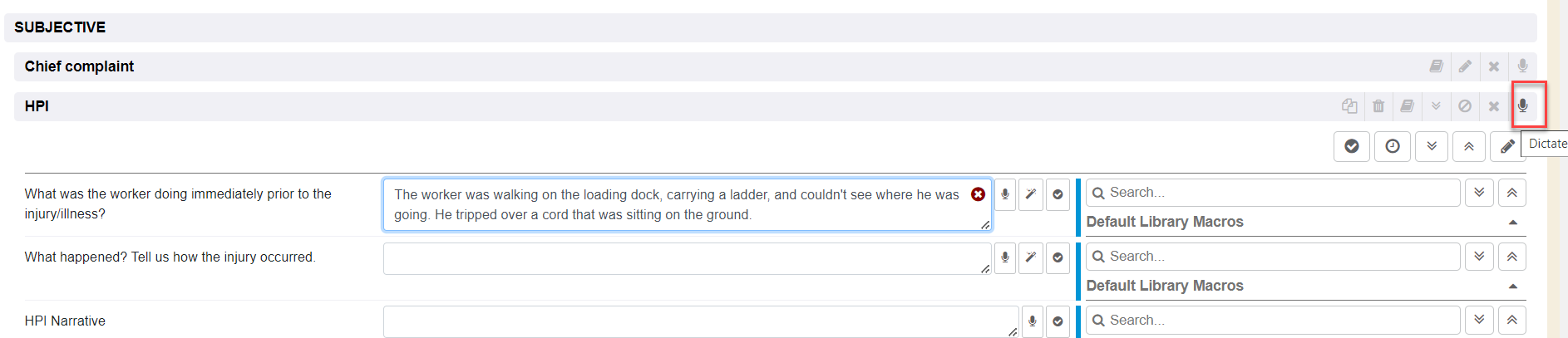Screen dimensions: 1568x338
Task: Collapse the first Default Library Macros section
Action: 1512,223
